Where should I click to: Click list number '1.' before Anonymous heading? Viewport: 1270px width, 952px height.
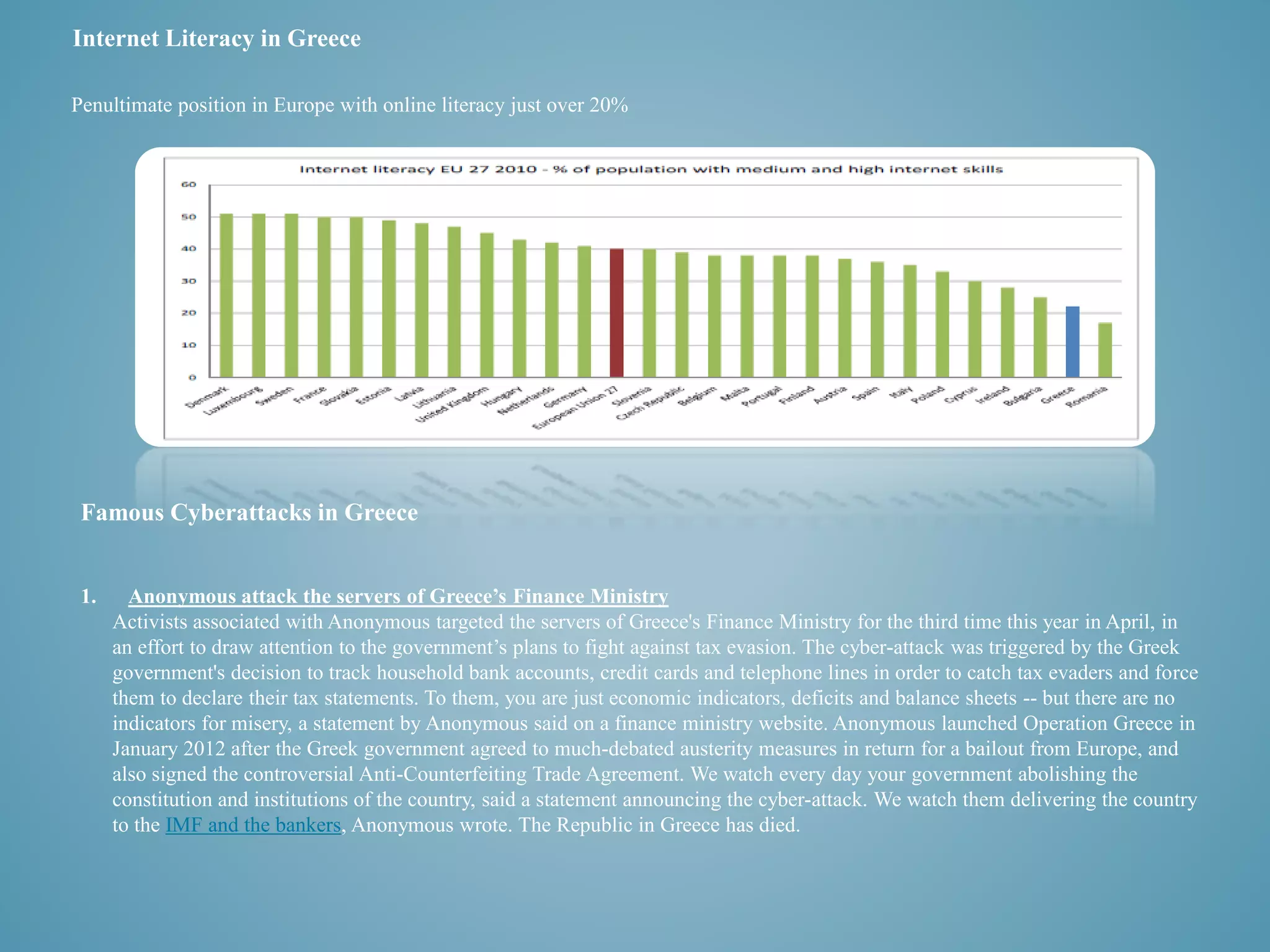[89, 596]
